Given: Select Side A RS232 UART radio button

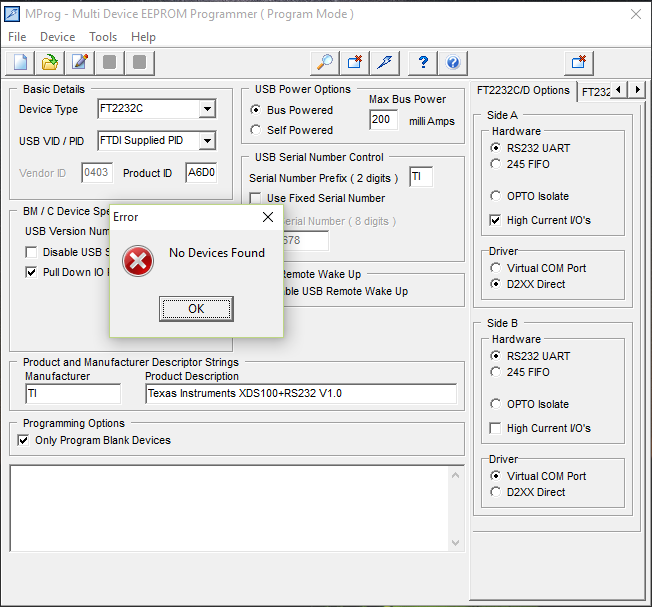Looking at the screenshot, I should pos(495,148).
